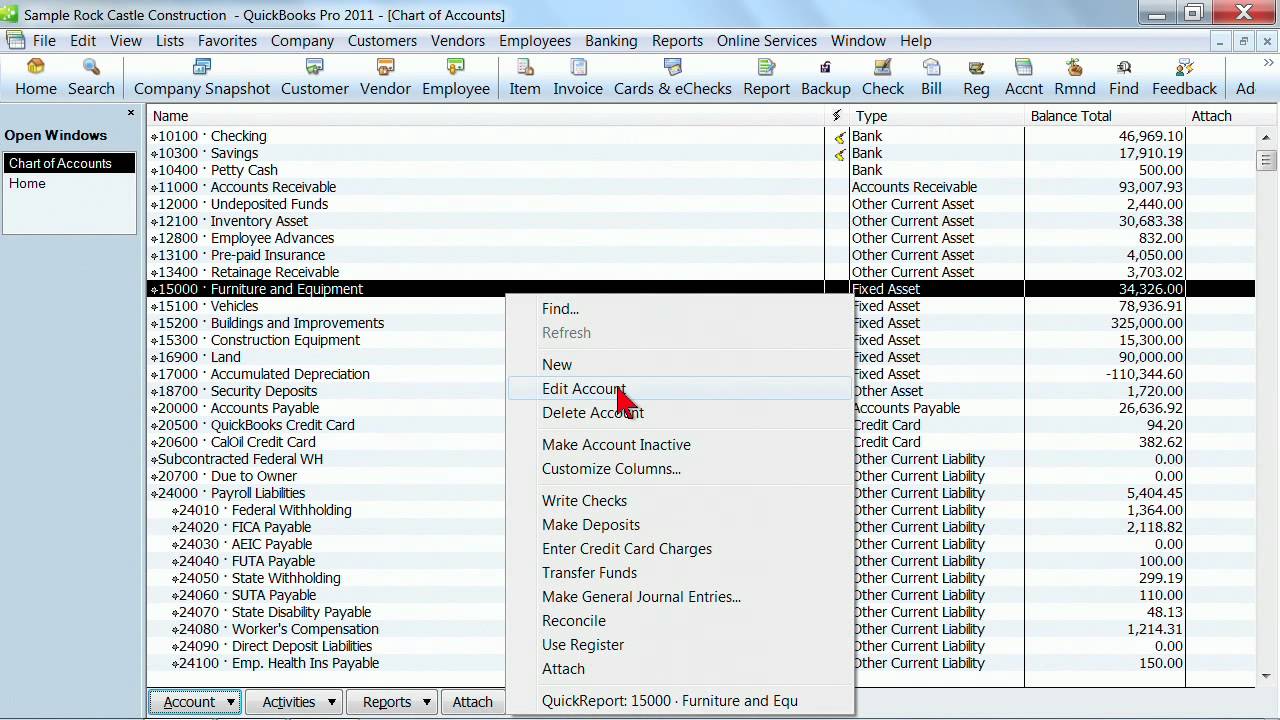The width and height of the screenshot is (1280, 720).
Task: Click the lightning bolt column header
Action: (x=837, y=116)
